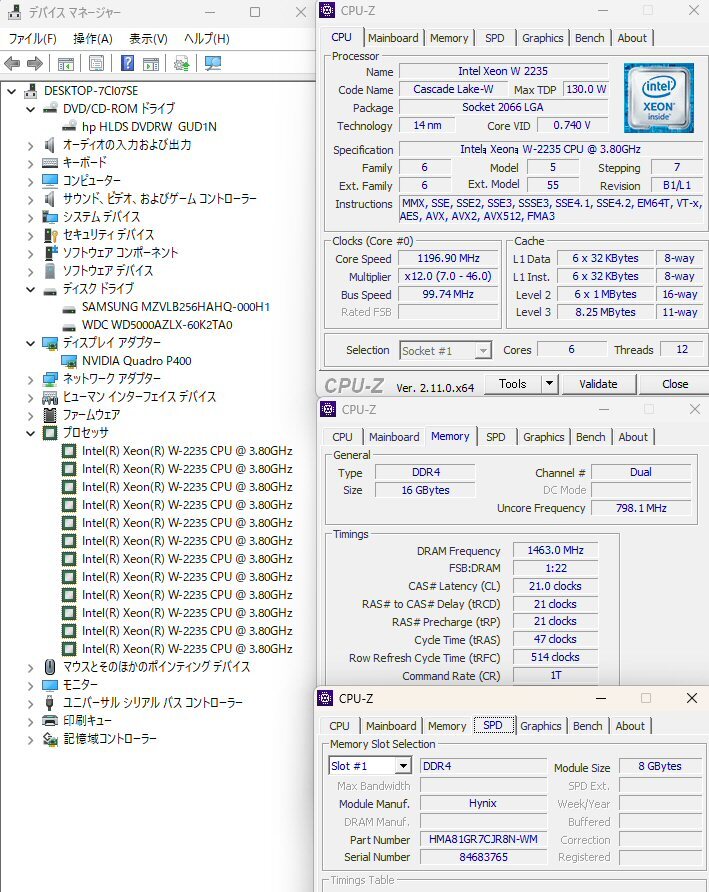Select the DRAM Frequency value 1463.0 MHz
Viewport: 709px width, 892px height.
click(555, 550)
